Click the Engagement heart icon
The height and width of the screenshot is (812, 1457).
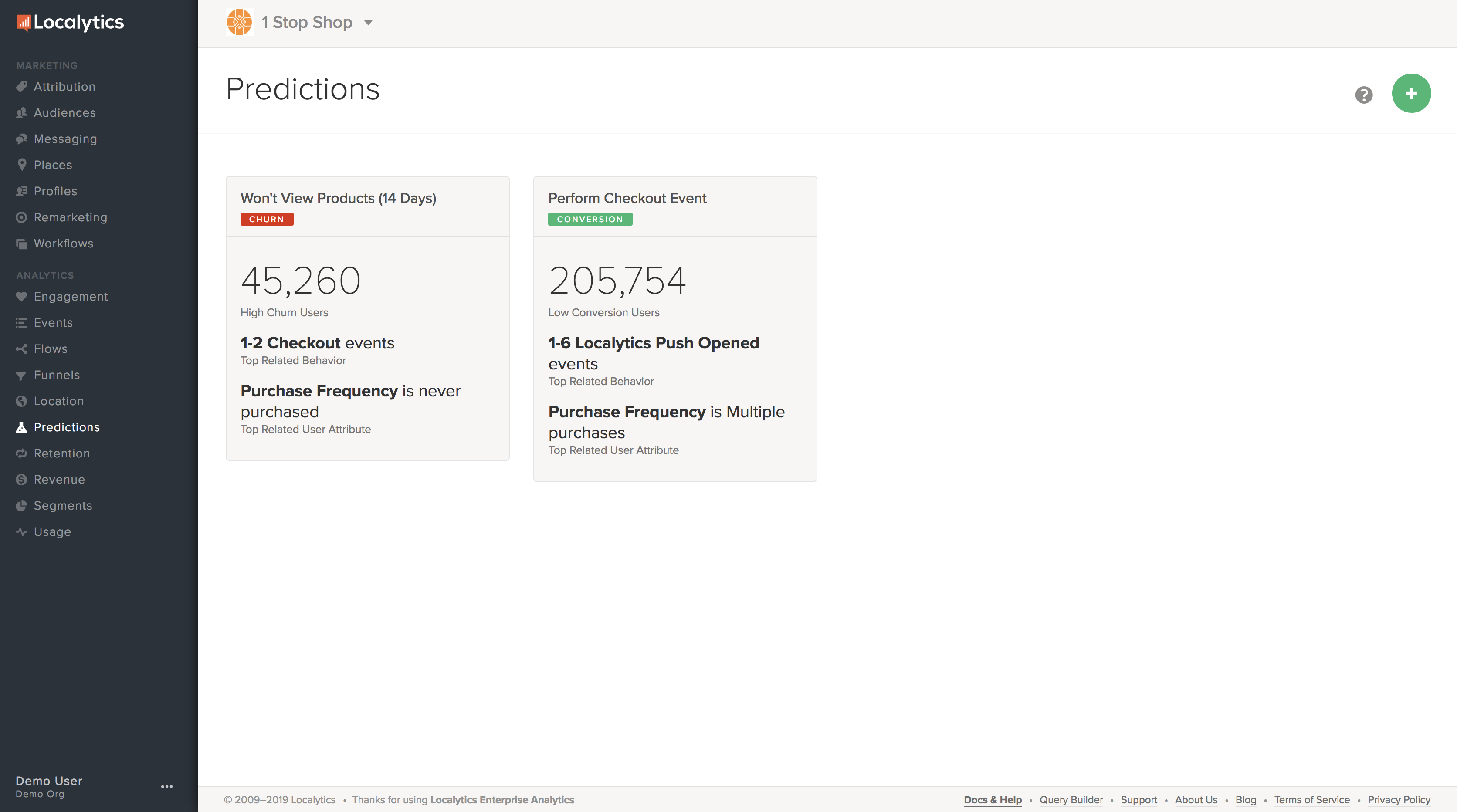tap(21, 296)
